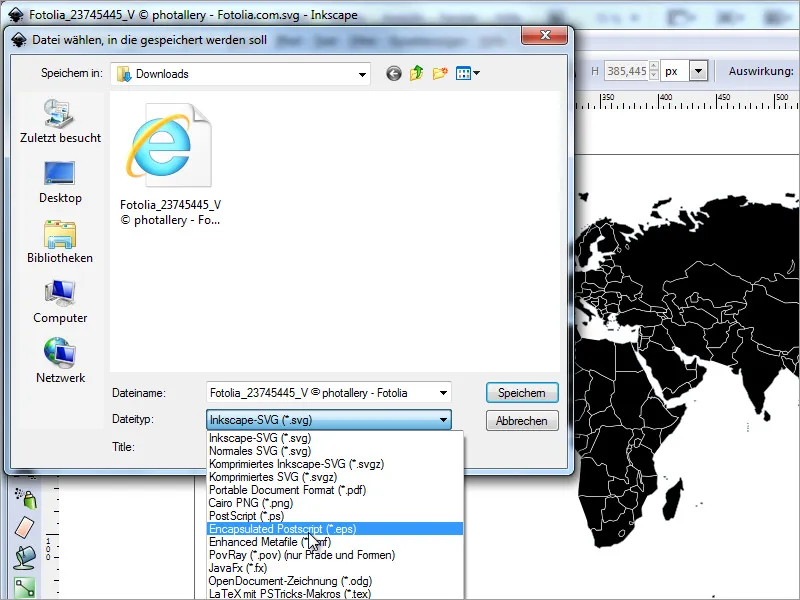The height and width of the screenshot is (600, 800).
Task: Click the H height field 385,445
Action: (x=626, y=71)
